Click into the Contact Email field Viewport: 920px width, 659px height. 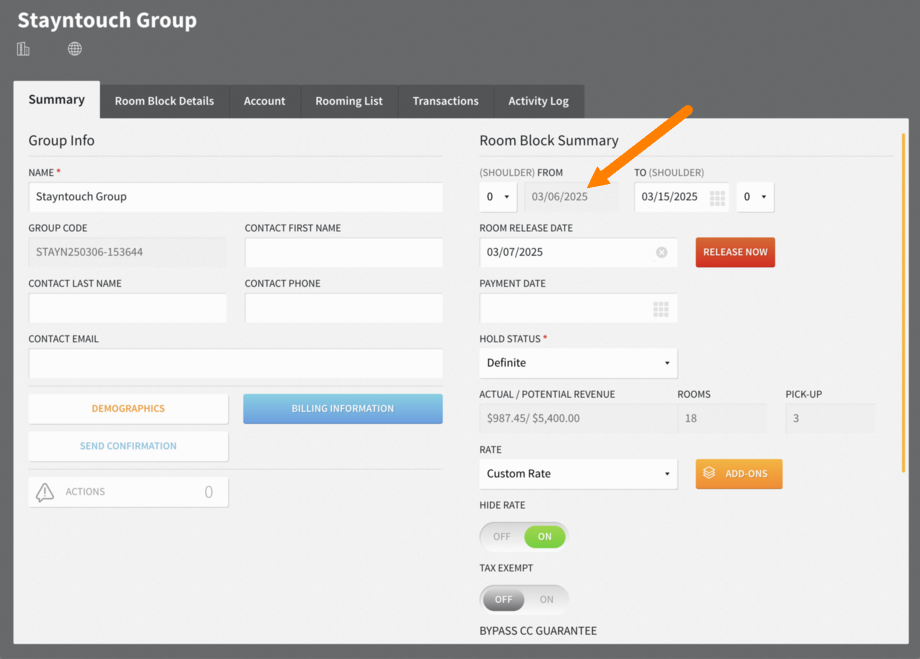235,363
